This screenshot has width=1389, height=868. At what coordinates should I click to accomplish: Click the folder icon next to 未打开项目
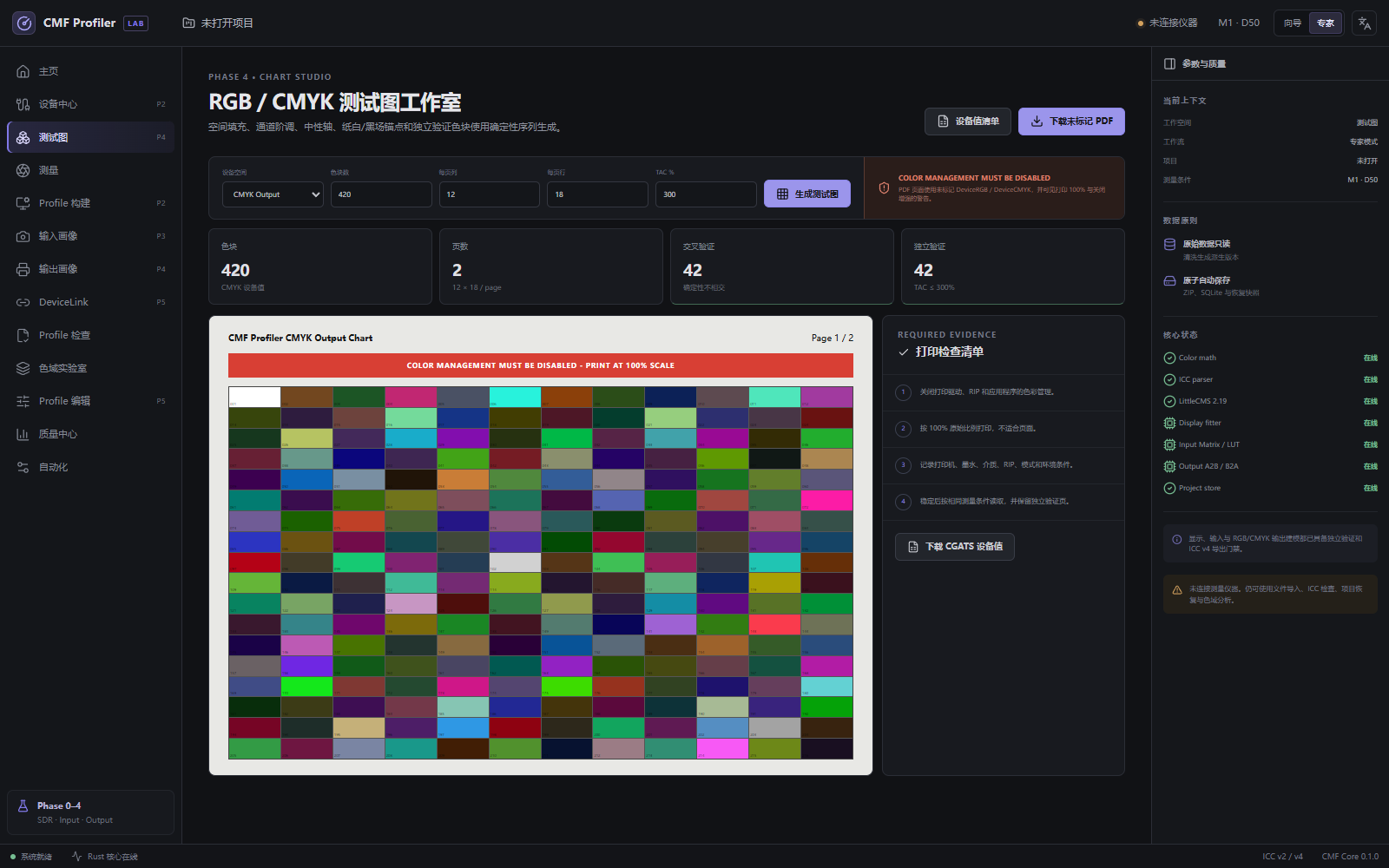click(x=188, y=23)
